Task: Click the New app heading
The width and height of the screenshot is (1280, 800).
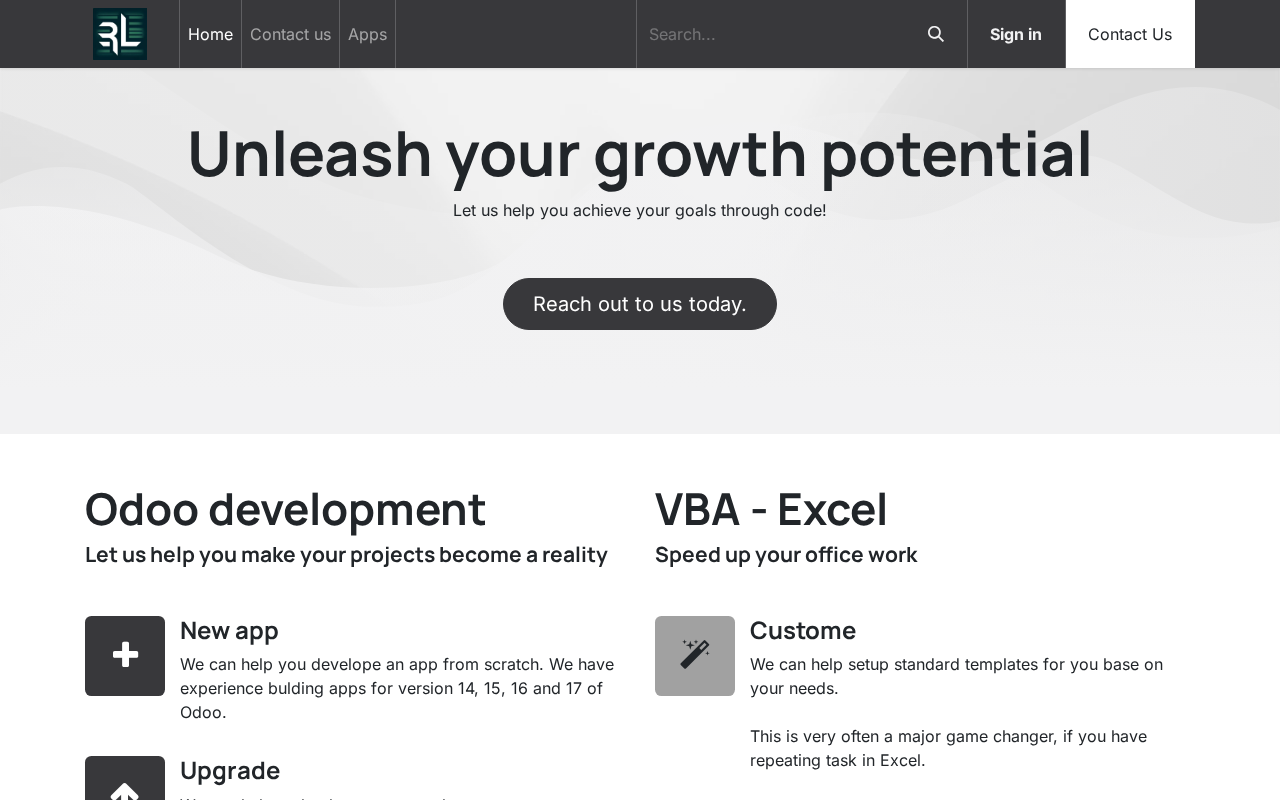Action: [x=229, y=631]
